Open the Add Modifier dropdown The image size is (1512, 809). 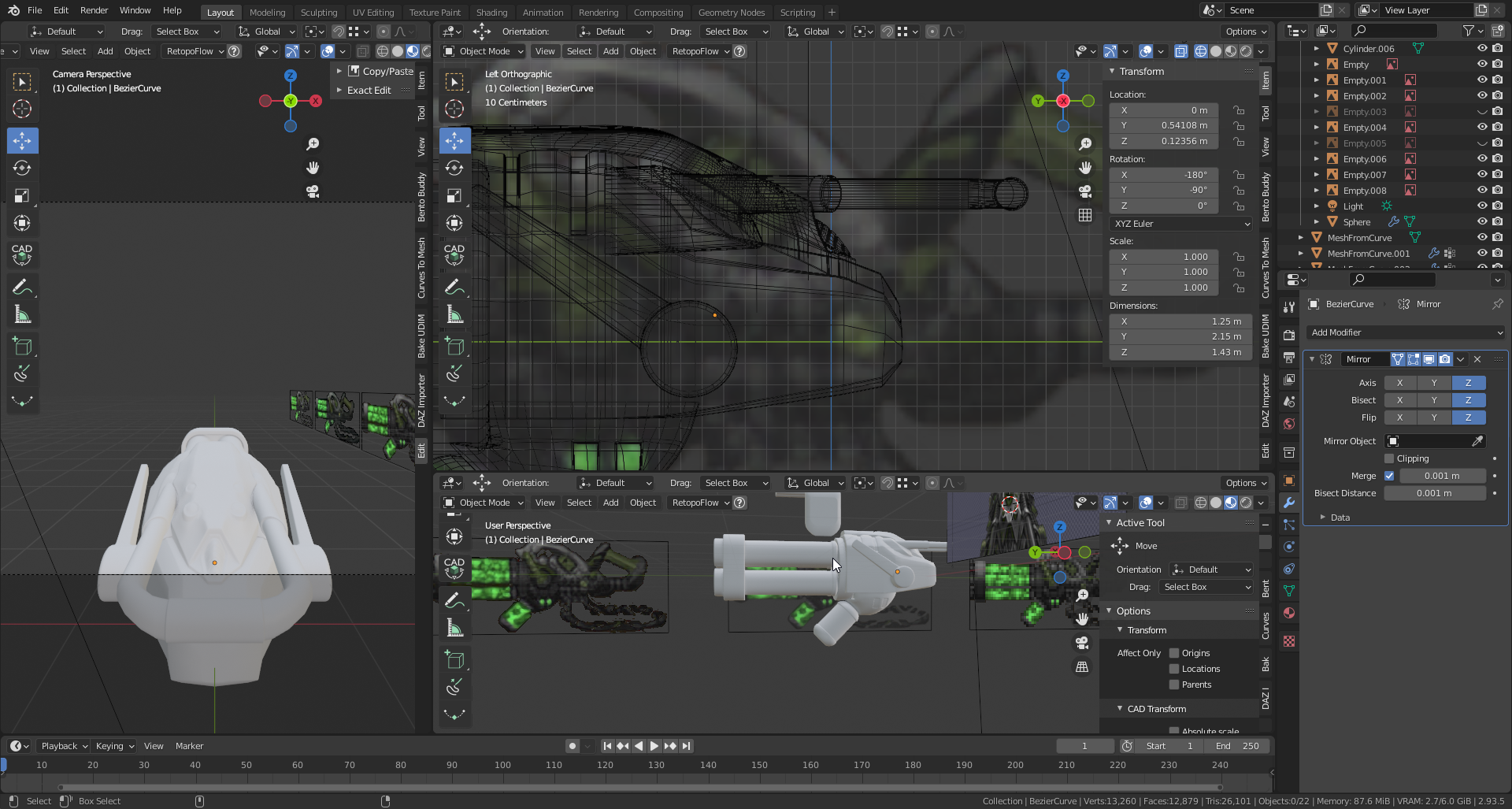coord(1405,332)
